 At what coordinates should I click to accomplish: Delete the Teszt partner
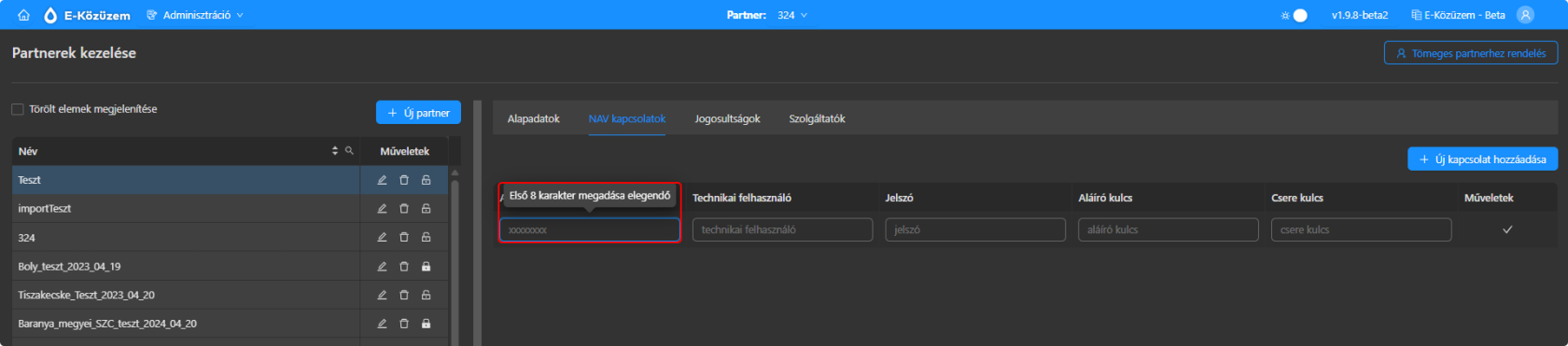click(404, 180)
